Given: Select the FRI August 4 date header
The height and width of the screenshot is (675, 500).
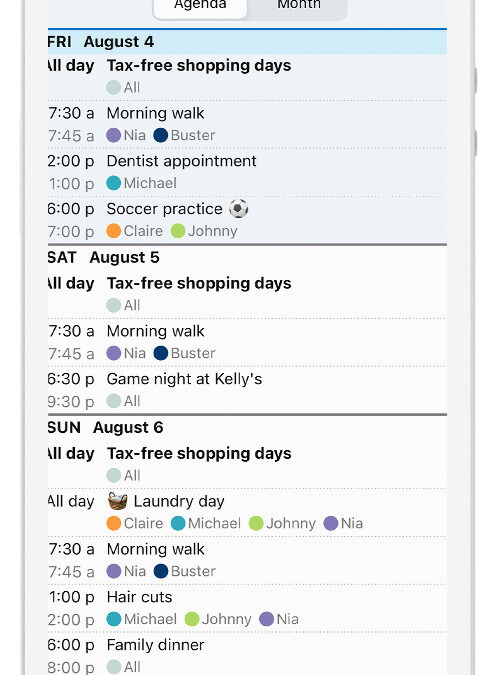Looking at the screenshot, I should click(247, 42).
